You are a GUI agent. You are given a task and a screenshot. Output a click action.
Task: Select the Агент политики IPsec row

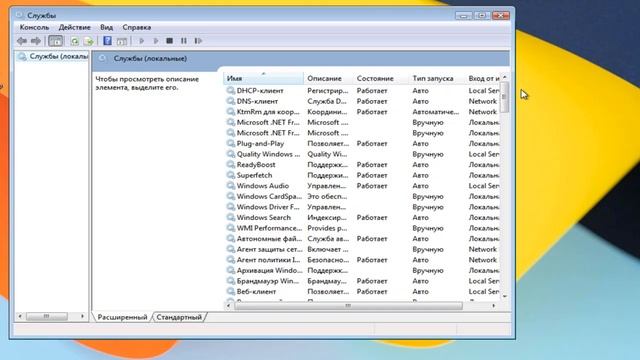[x=362, y=260]
